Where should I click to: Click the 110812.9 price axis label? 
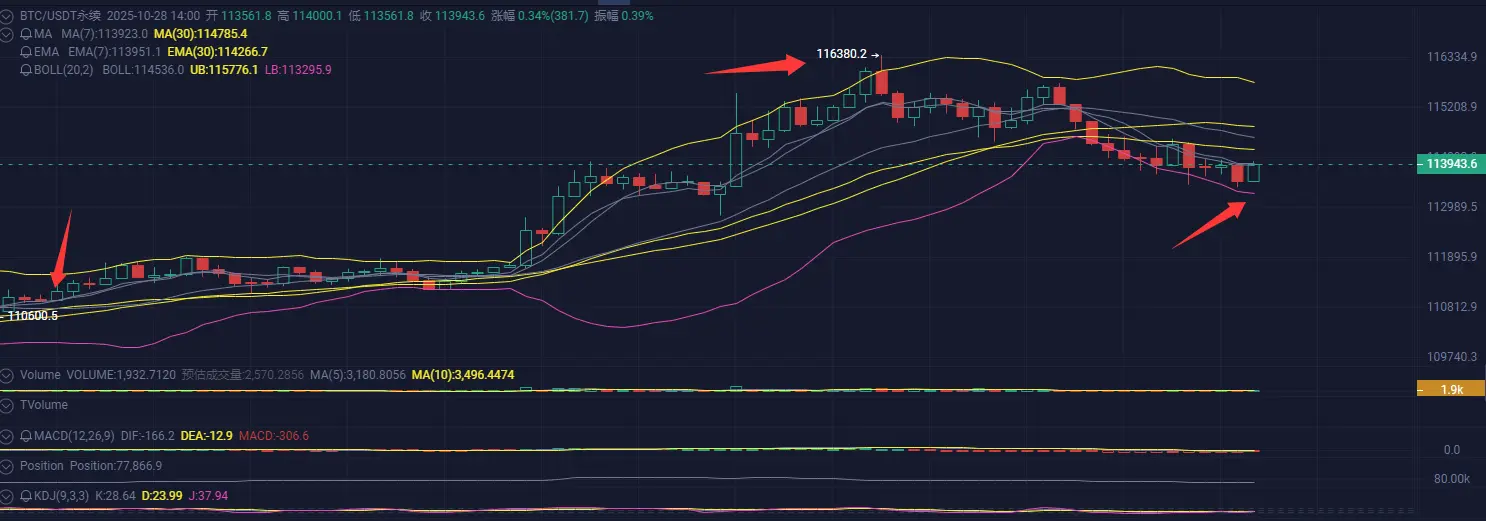pyautogui.click(x=1452, y=306)
